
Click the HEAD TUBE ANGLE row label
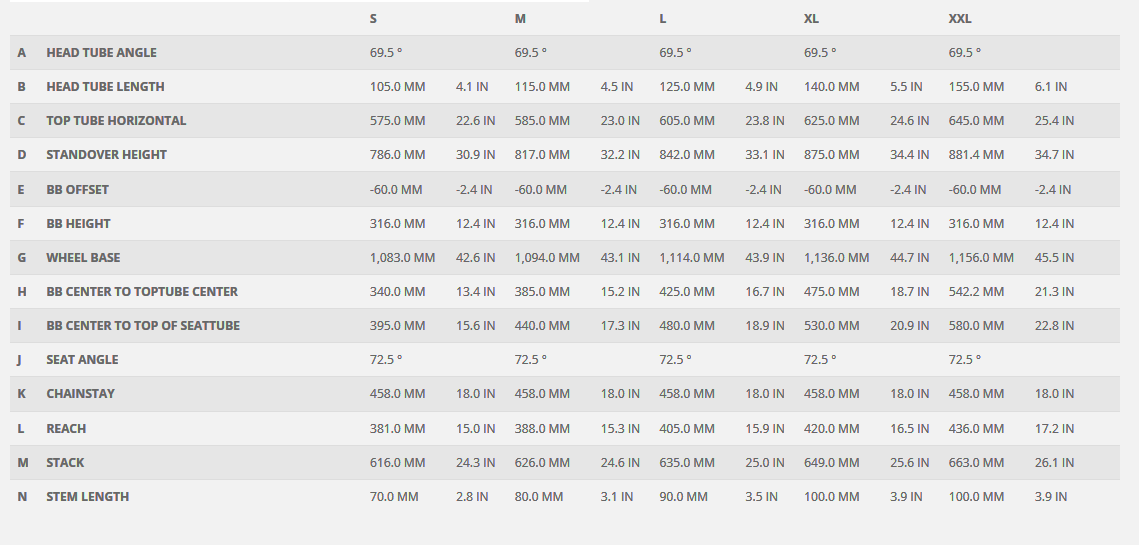pyautogui.click(x=101, y=53)
